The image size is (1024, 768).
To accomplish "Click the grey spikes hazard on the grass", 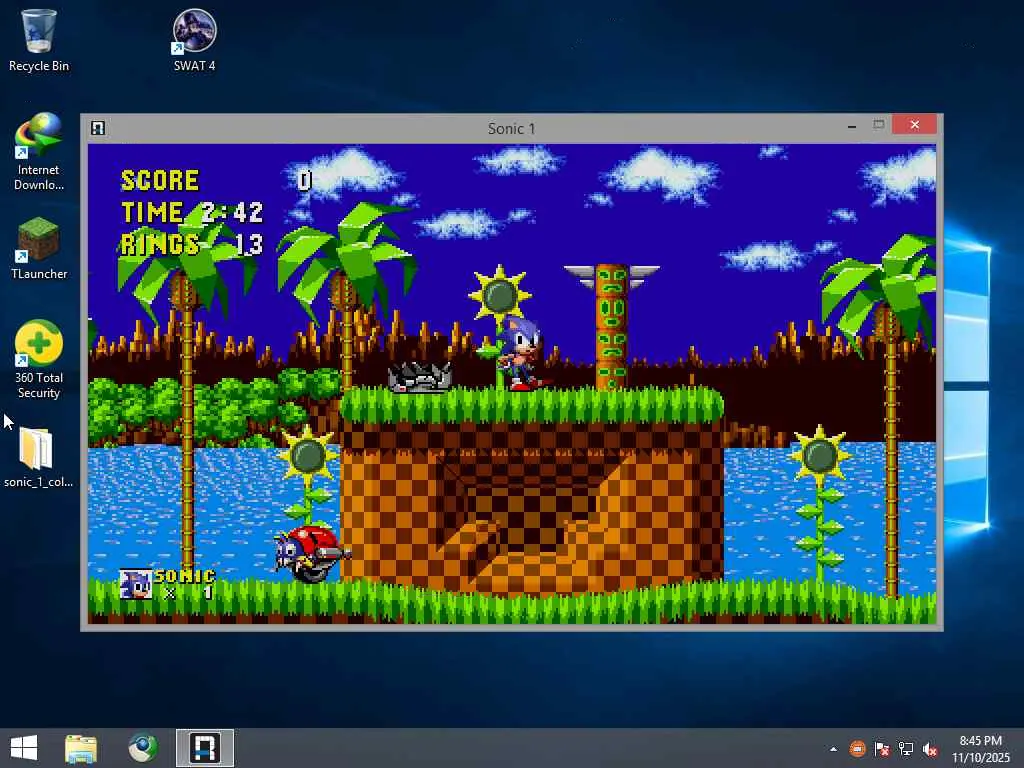I will click(x=420, y=377).
